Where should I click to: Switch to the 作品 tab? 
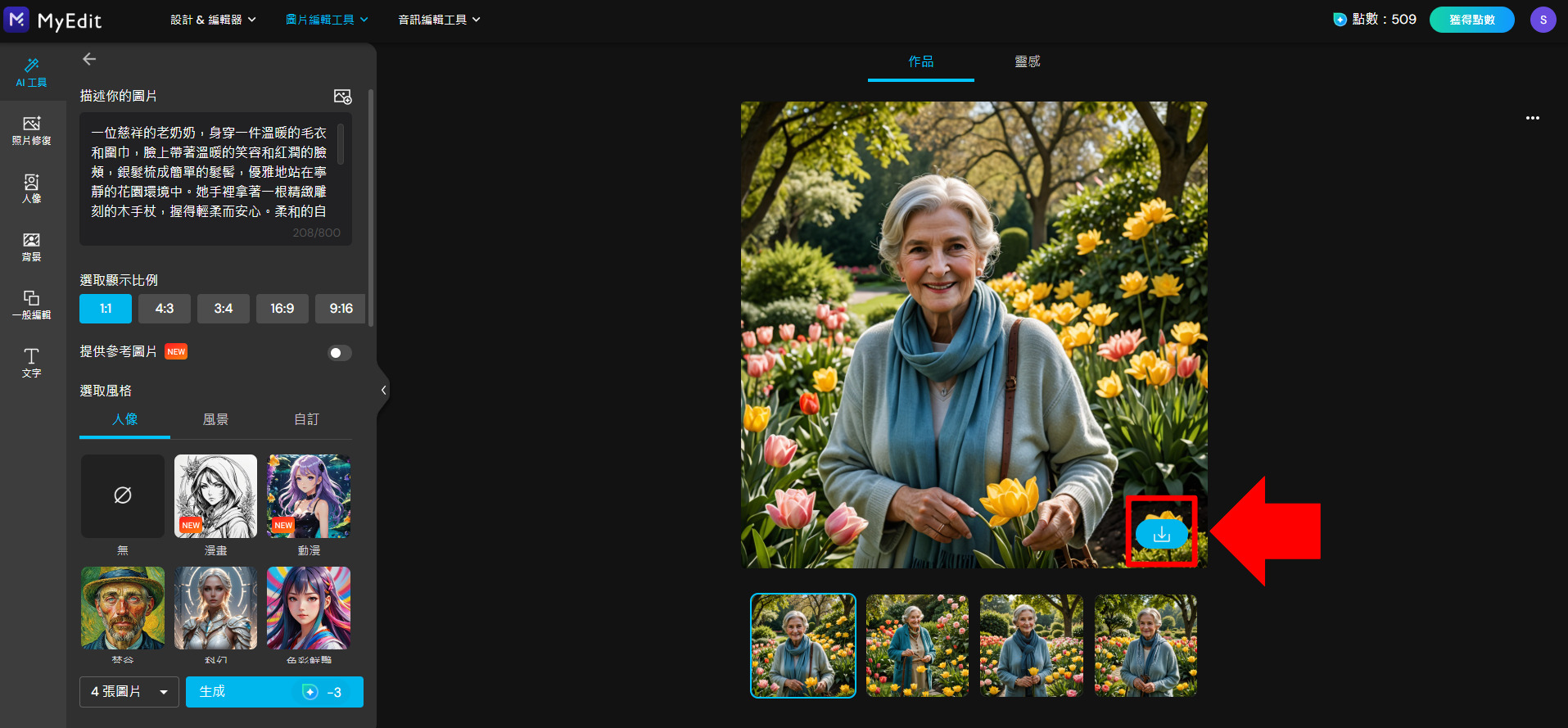tap(921, 62)
